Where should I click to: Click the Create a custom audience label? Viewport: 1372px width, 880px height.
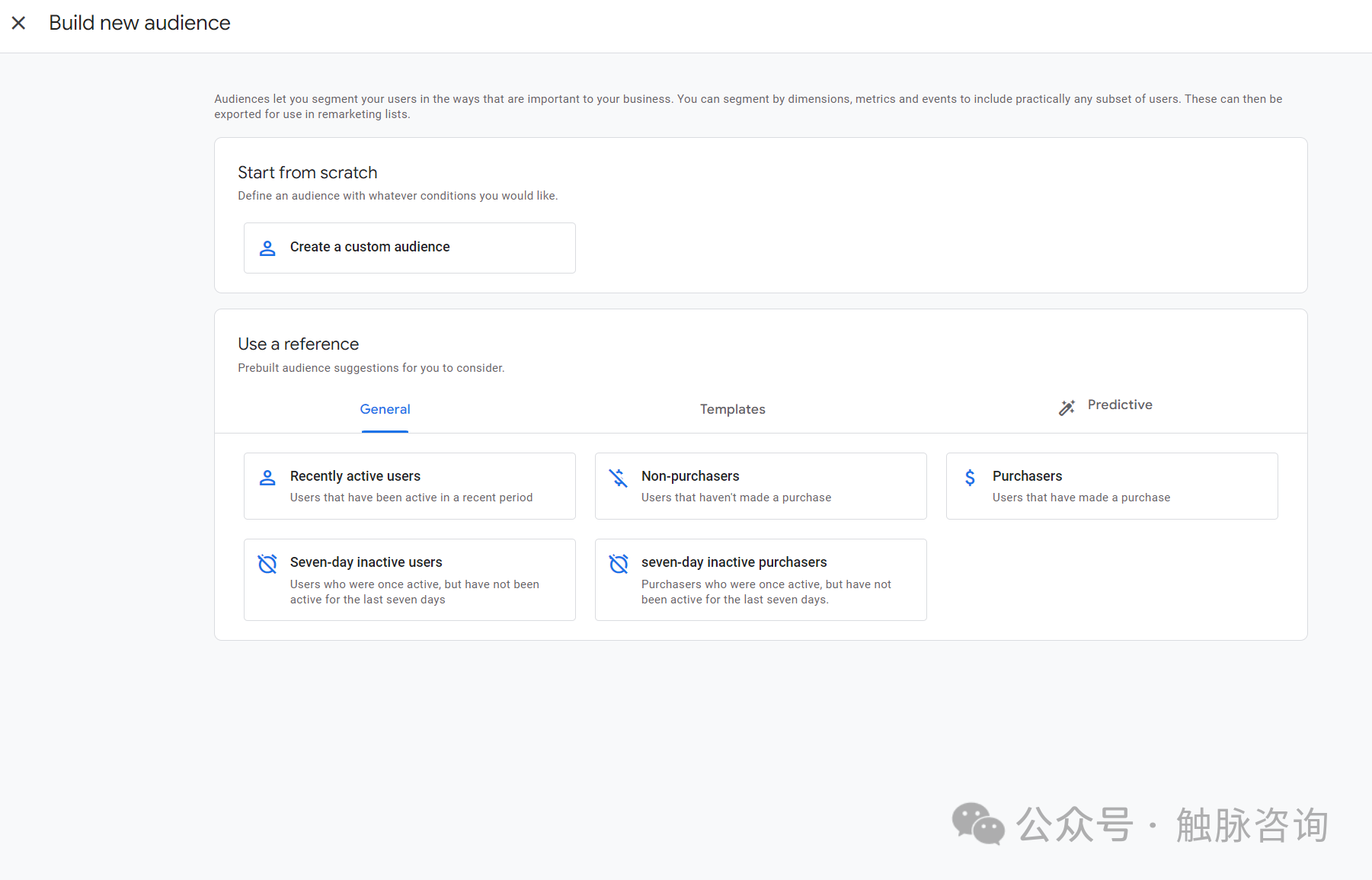click(x=370, y=247)
